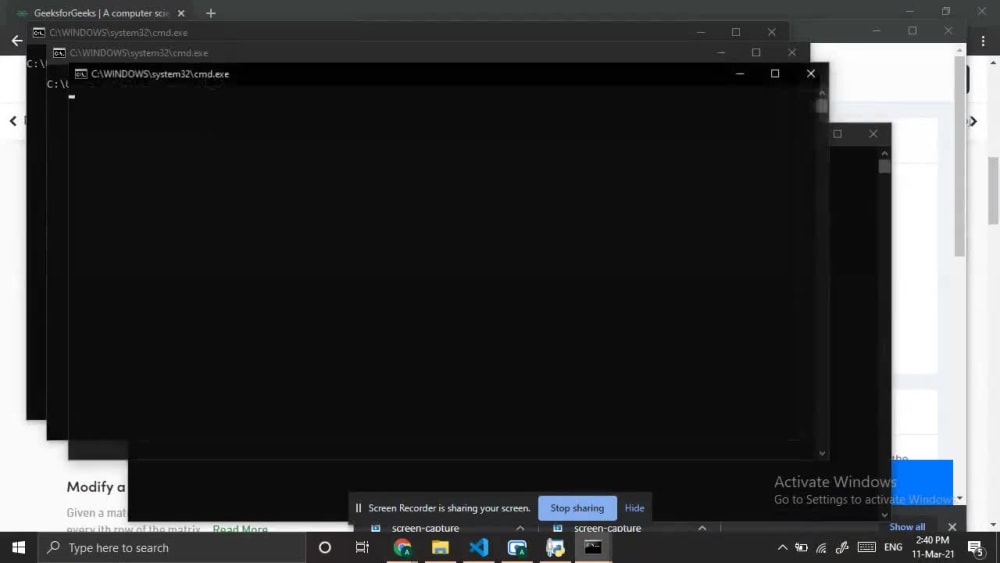Open File Explorer from the taskbar
The image size is (1000, 563).
click(x=440, y=548)
